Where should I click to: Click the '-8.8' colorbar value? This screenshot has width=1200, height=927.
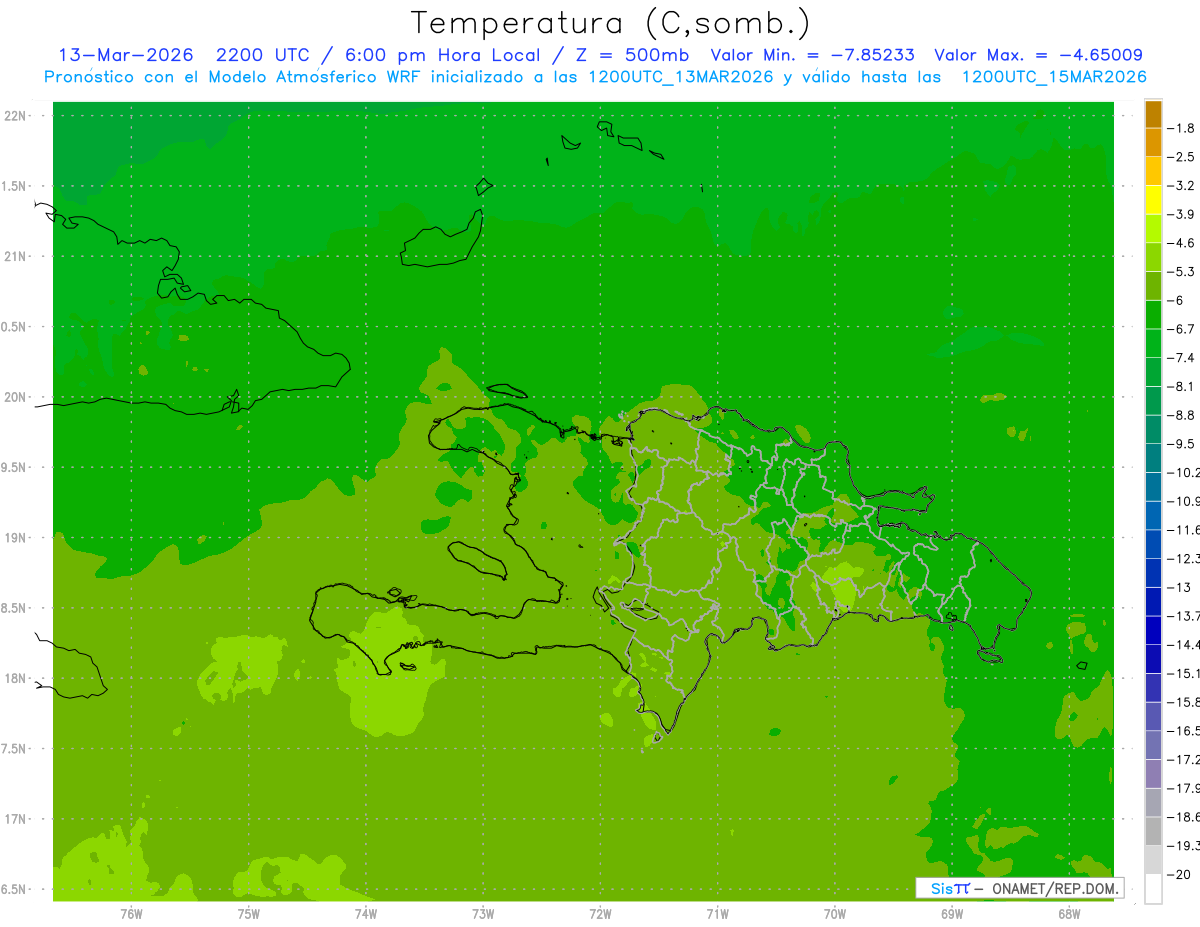tap(1181, 415)
